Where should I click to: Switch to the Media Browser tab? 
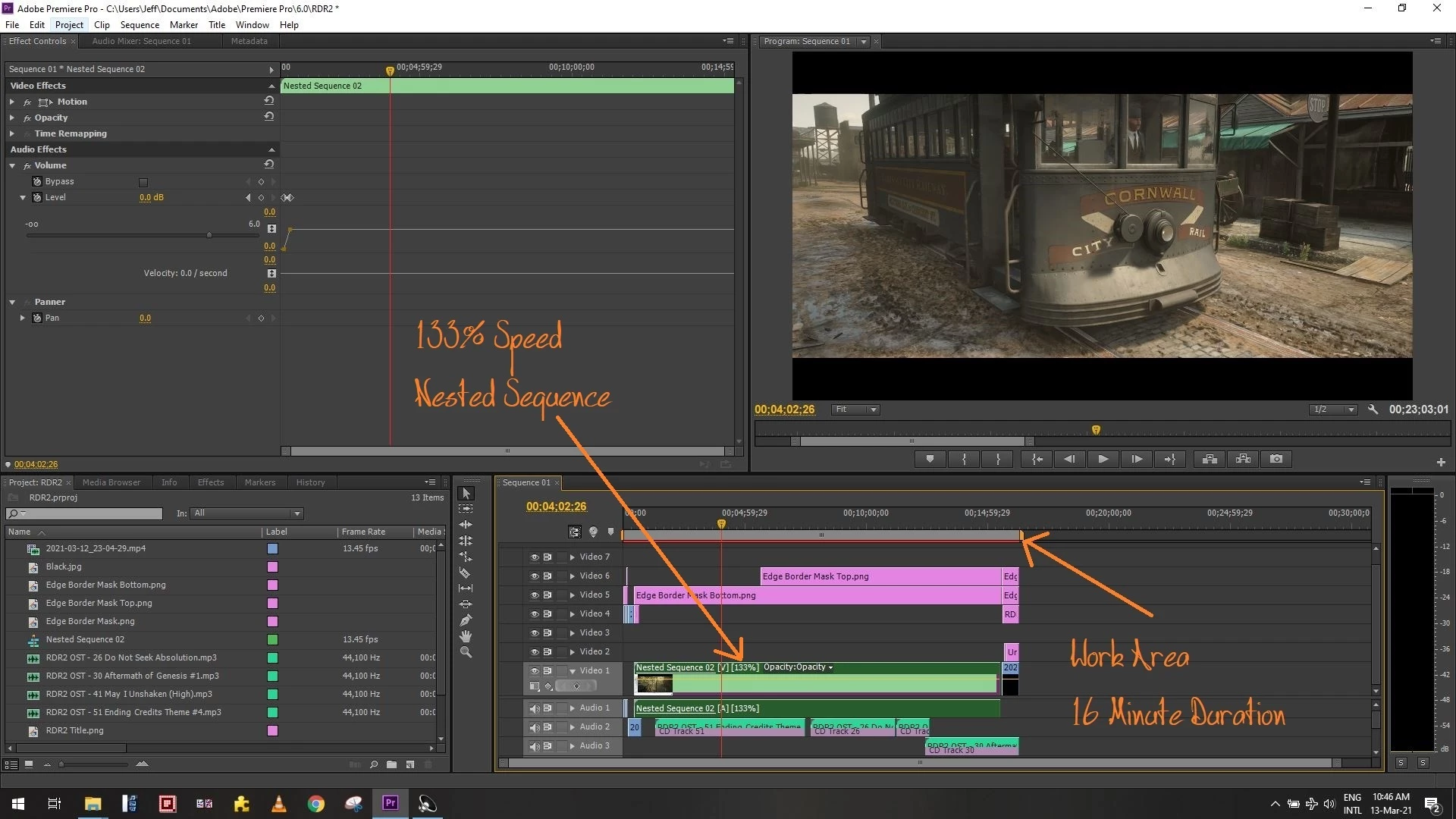(x=111, y=482)
